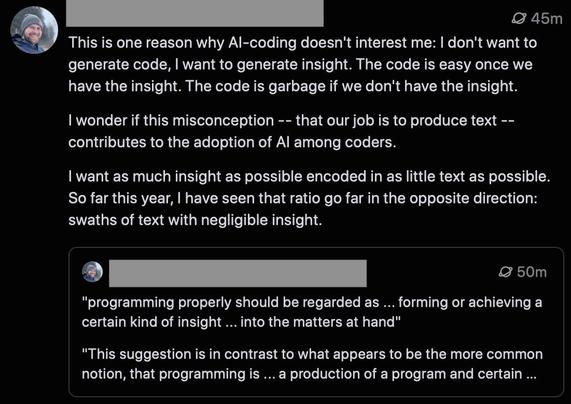This screenshot has width=571, height=404.
Task: Click the line starting "So far this year"
Action: (303, 198)
